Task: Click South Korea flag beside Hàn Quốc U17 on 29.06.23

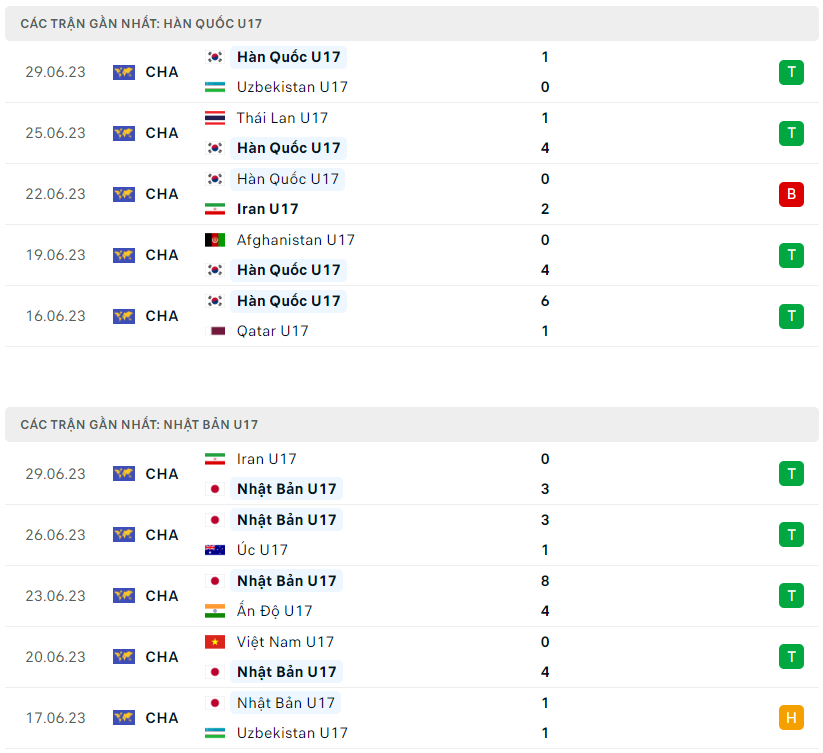Action: coord(215,57)
